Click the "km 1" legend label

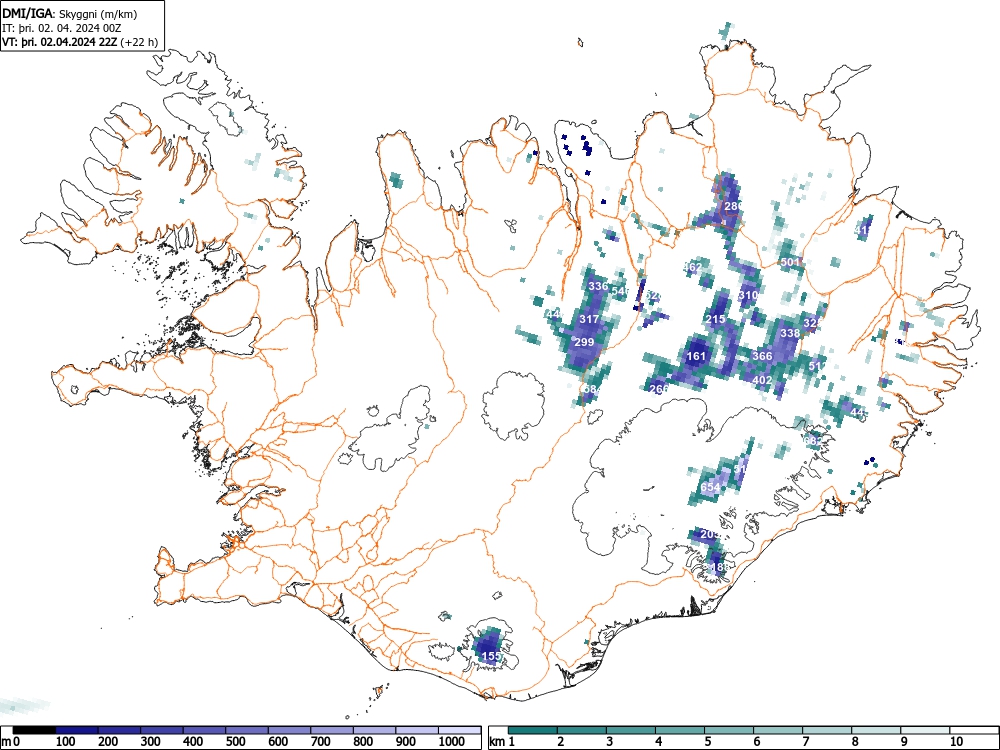point(503,742)
